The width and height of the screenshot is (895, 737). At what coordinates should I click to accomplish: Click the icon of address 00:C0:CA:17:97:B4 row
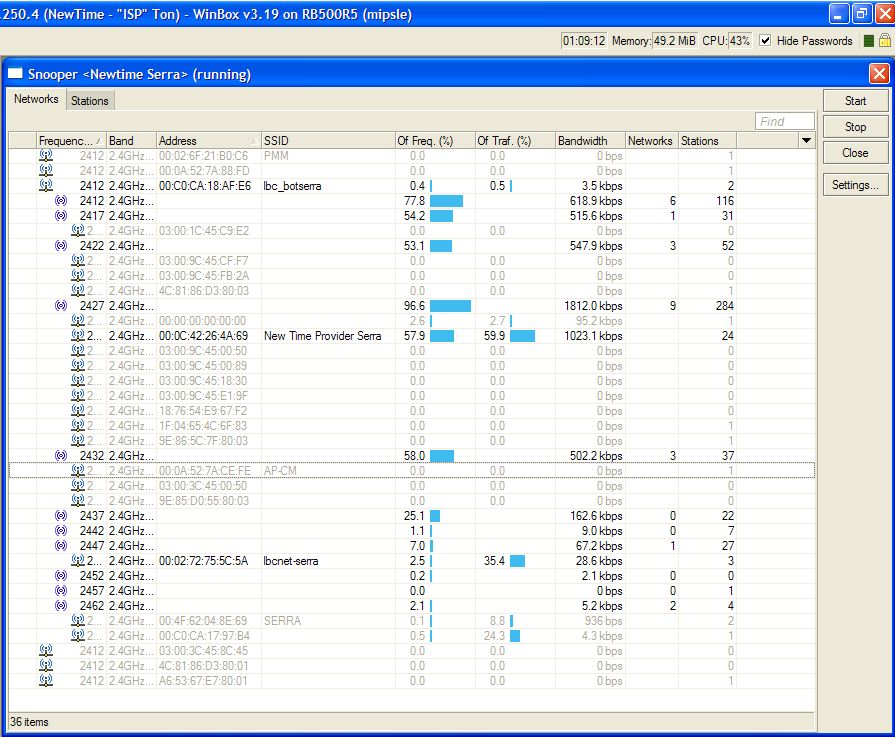[x=78, y=635]
